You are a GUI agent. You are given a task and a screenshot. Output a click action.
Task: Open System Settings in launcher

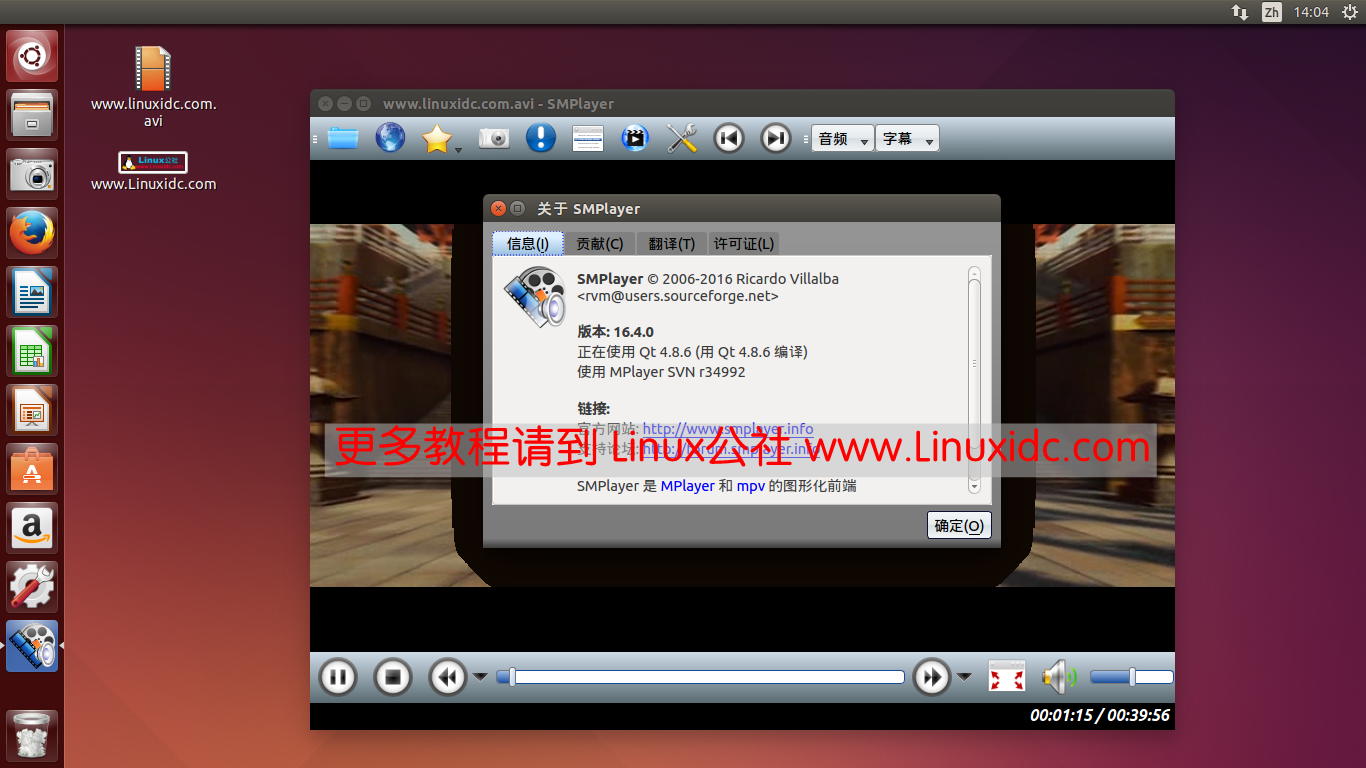coord(32,587)
